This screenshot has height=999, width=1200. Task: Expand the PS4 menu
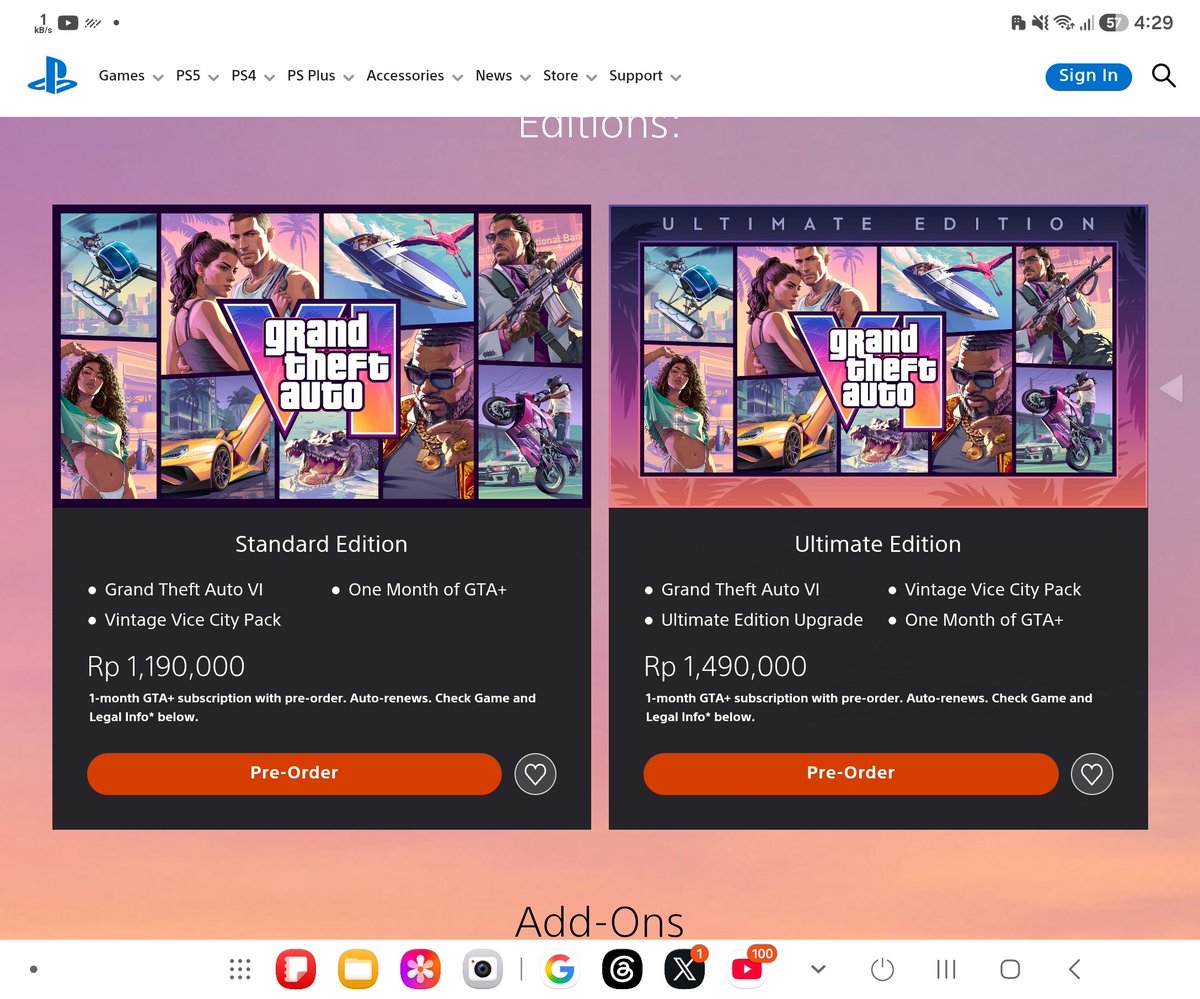click(x=253, y=76)
